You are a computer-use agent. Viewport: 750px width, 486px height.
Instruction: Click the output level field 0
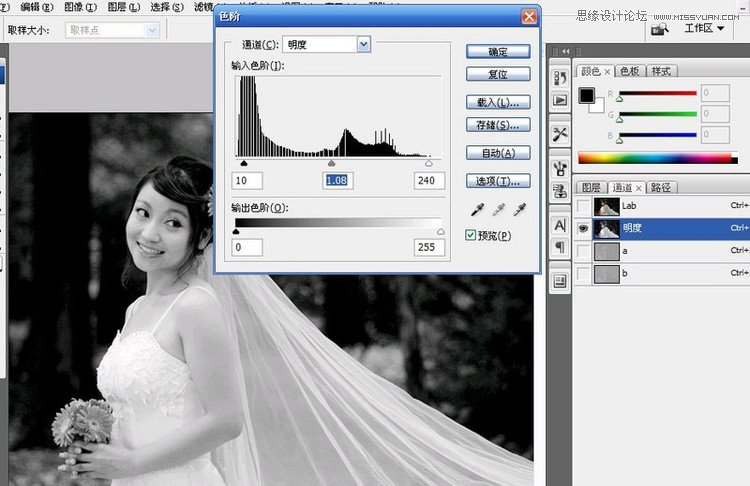[x=247, y=247]
